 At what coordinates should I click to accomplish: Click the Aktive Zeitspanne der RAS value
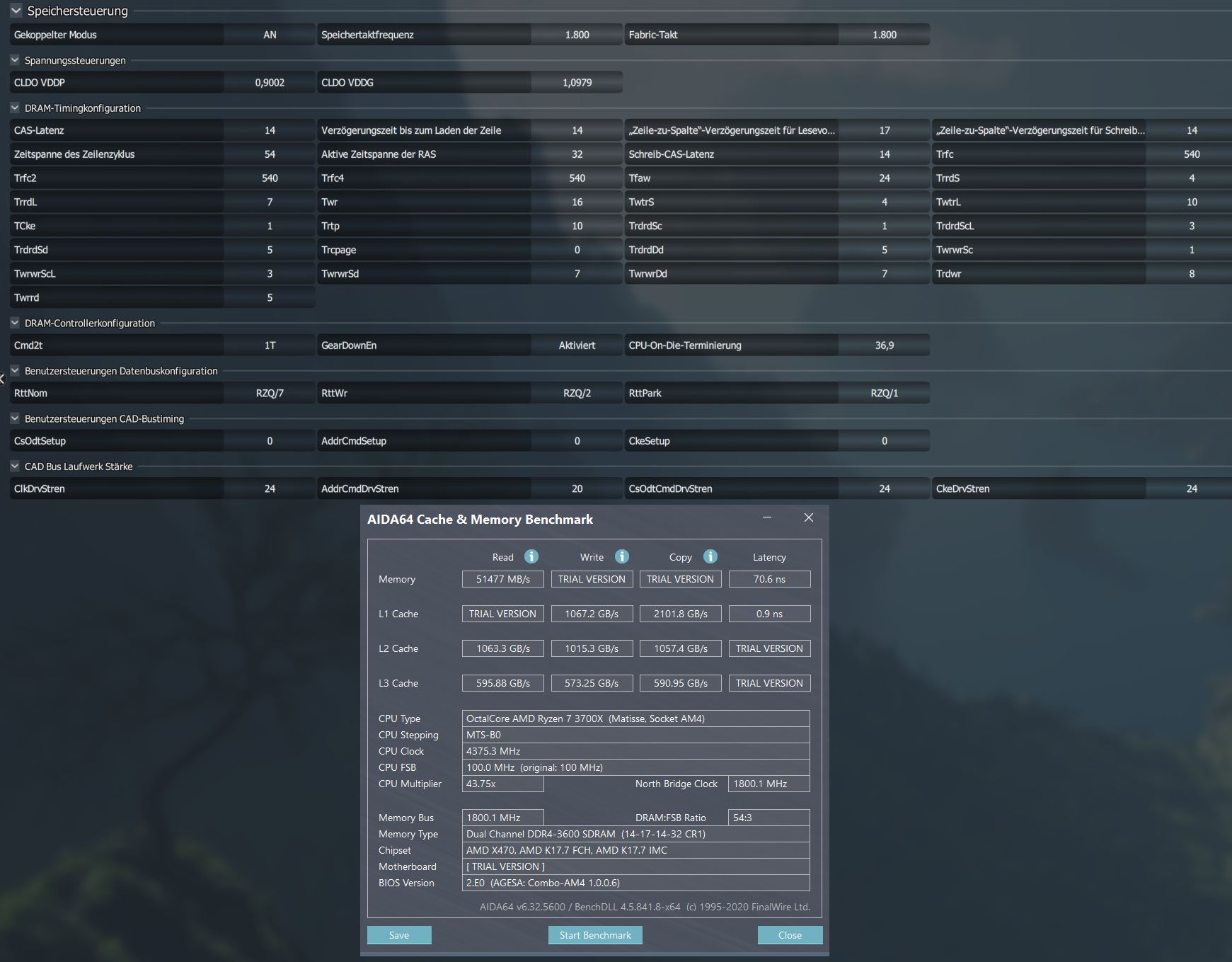tap(577, 154)
